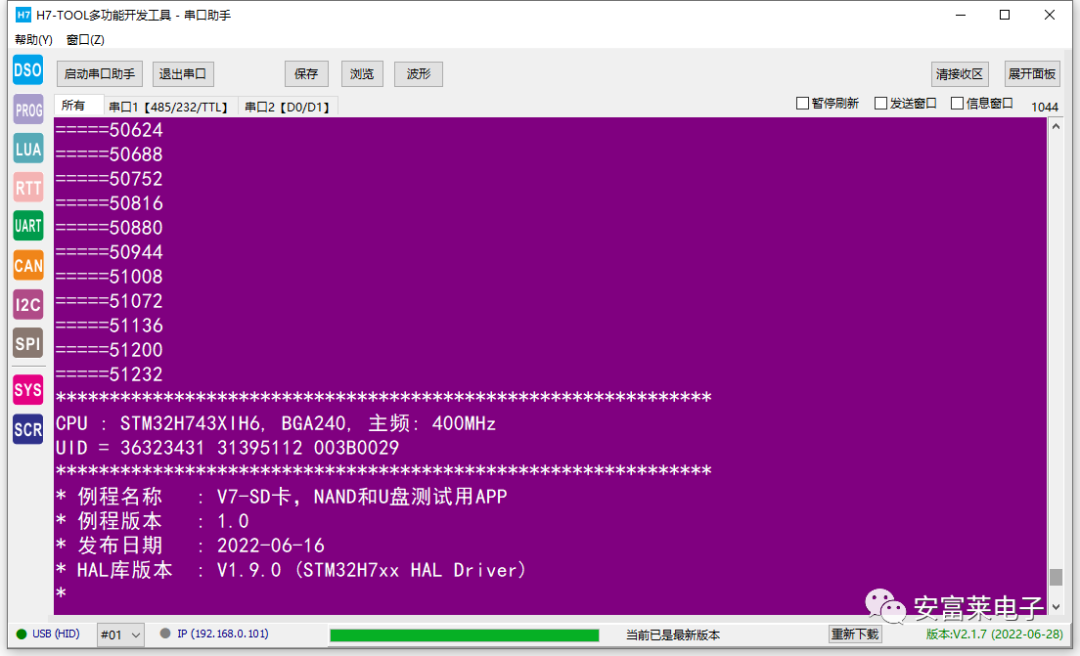Open the CAN bus tool
This screenshot has width=1080, height=656.
click(x=28, y=265)
